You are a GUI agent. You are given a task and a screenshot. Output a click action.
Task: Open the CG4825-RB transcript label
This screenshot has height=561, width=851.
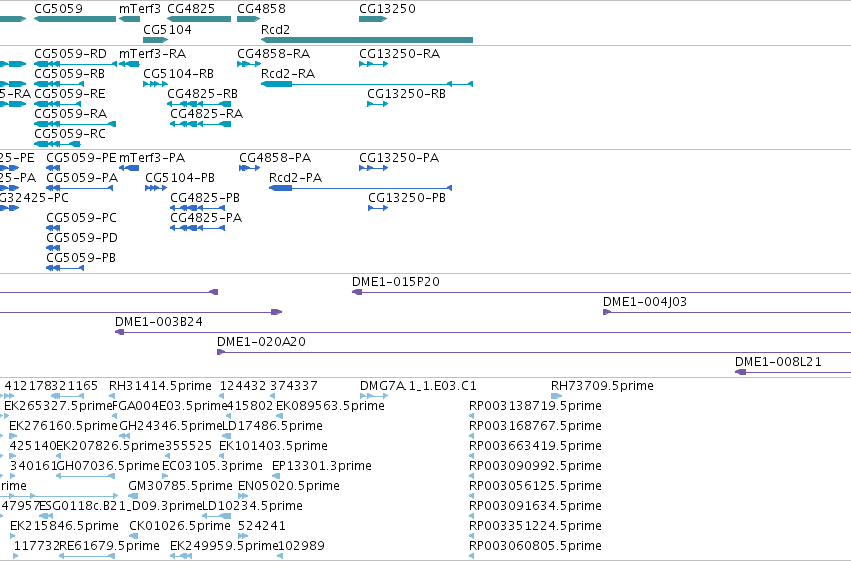click(202, 94)
